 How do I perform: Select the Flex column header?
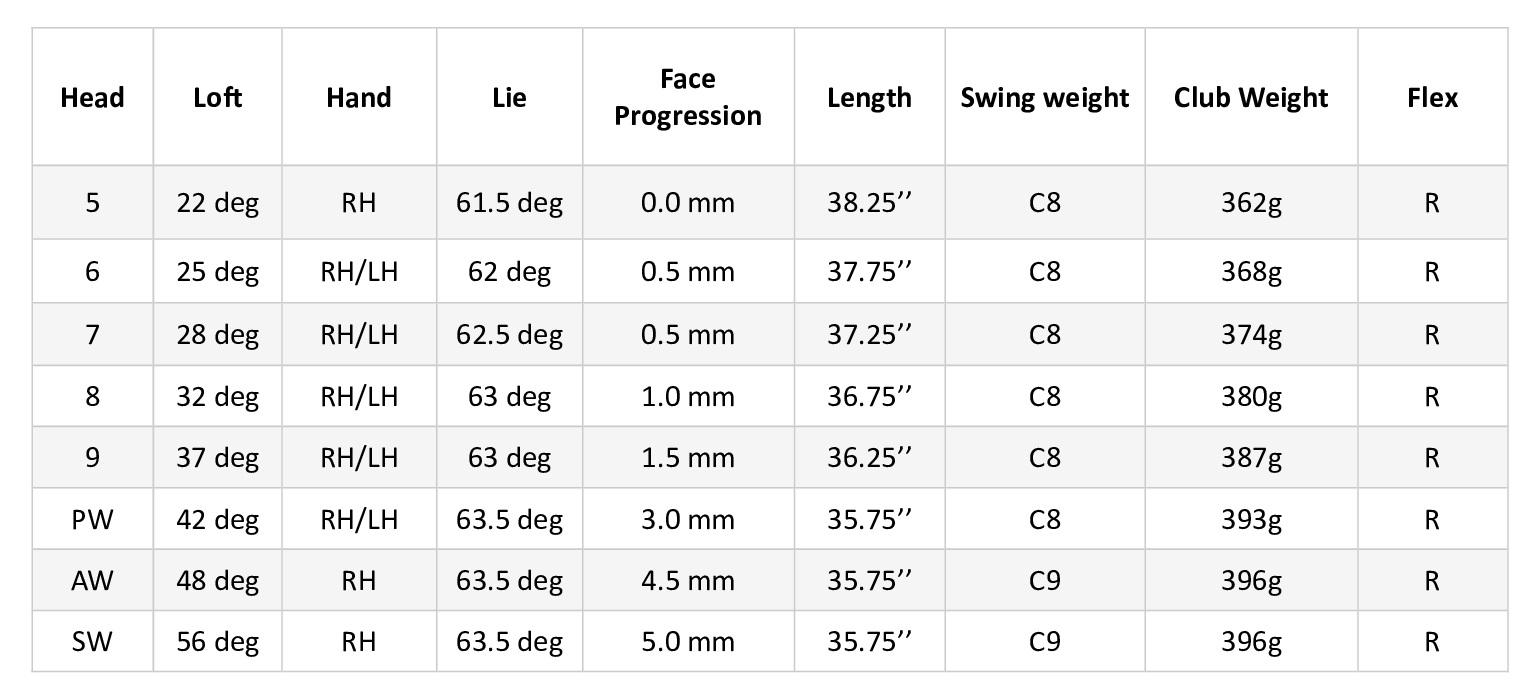click(x=1432, y=97)
